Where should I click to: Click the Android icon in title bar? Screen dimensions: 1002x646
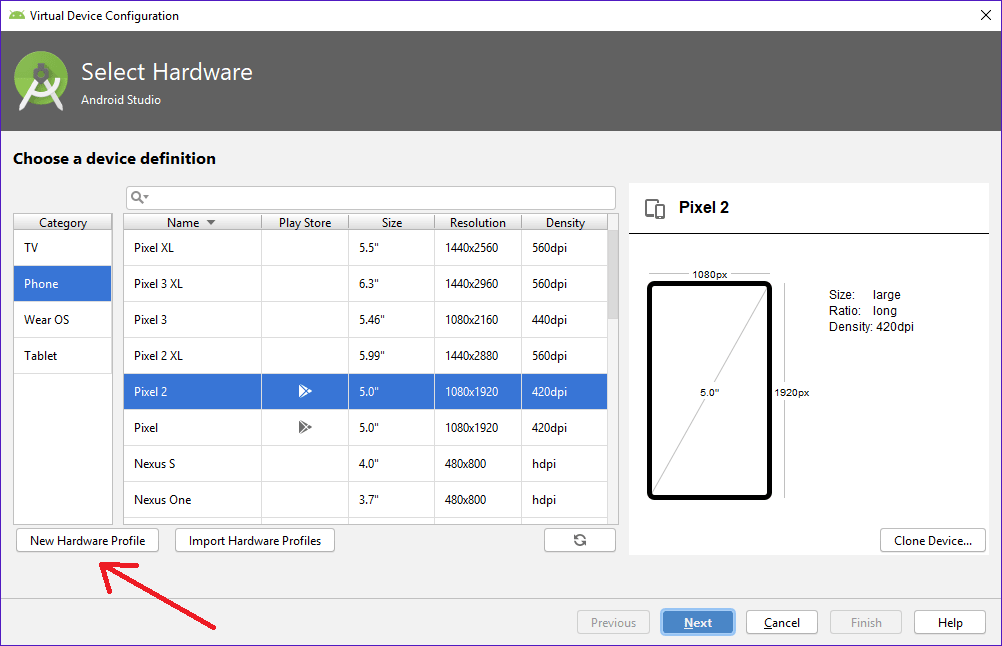click(x=17, y=15)
